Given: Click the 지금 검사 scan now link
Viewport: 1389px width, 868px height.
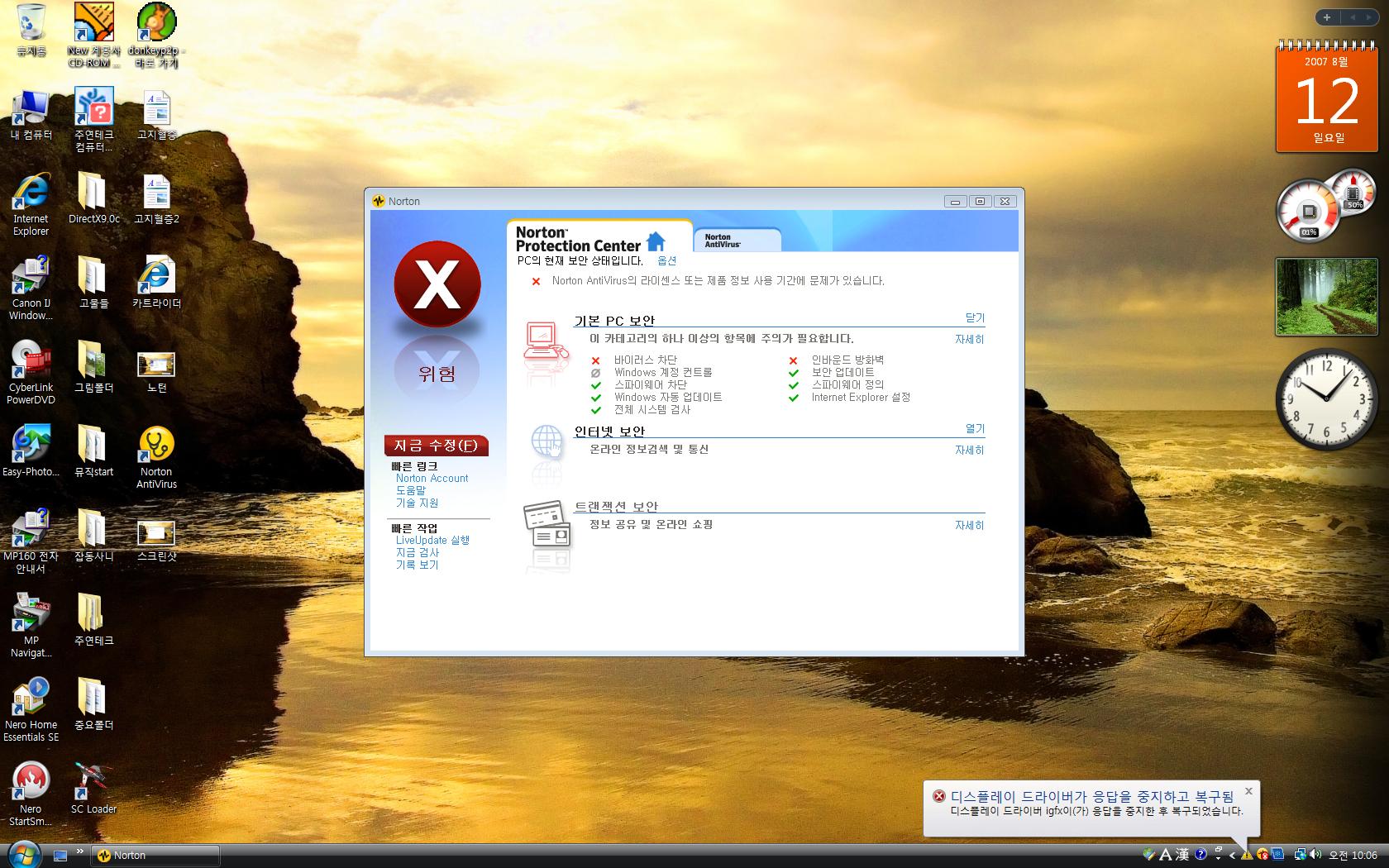Looking at the screenshot, I should (417, 552).
